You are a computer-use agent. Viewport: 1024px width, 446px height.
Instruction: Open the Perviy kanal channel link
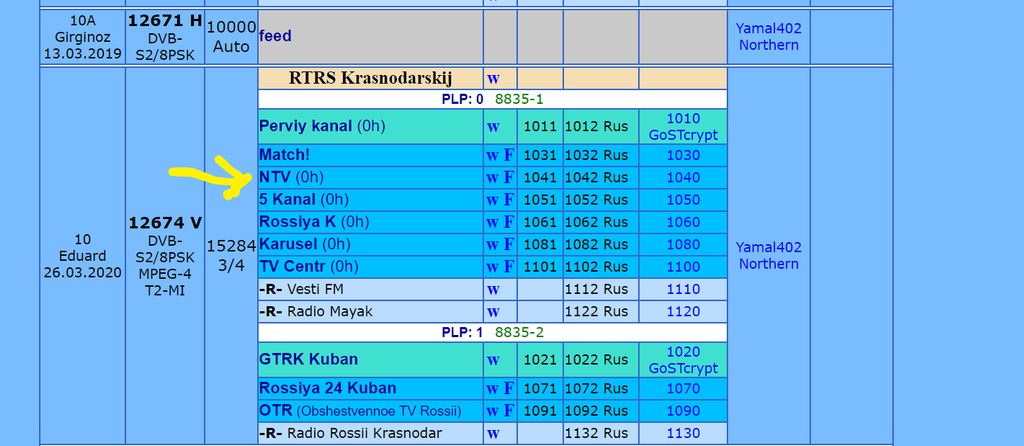coord(306,127)
